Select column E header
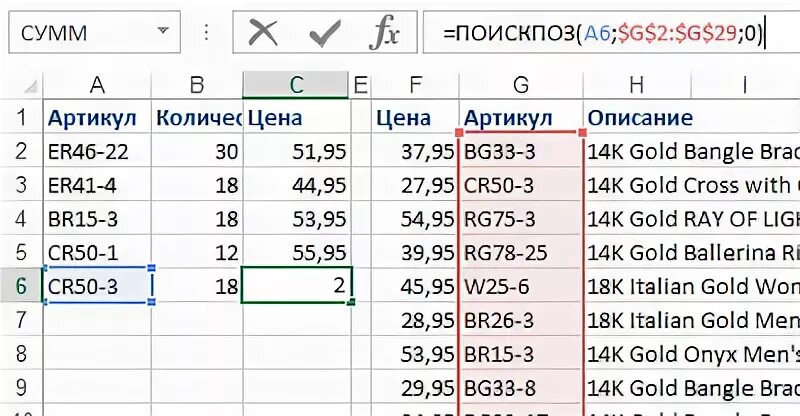This screenshot has height=416, width=800. tap(360, 85)
